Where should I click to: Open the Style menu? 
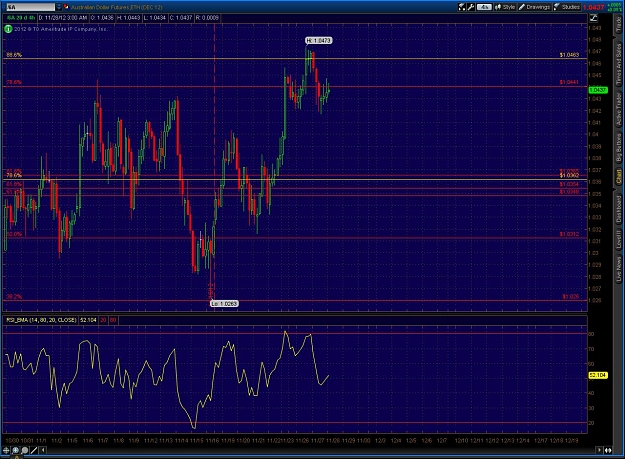click(x=505, y=7)
